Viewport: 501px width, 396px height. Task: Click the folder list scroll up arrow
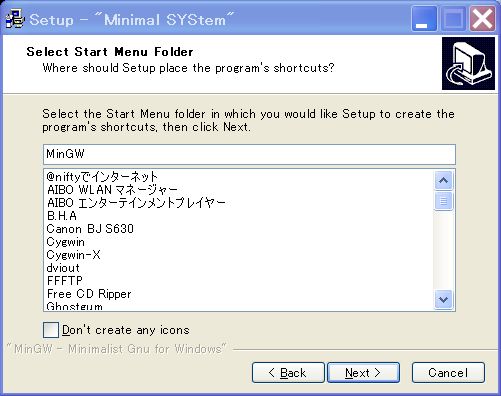click(x=443, y=181)
